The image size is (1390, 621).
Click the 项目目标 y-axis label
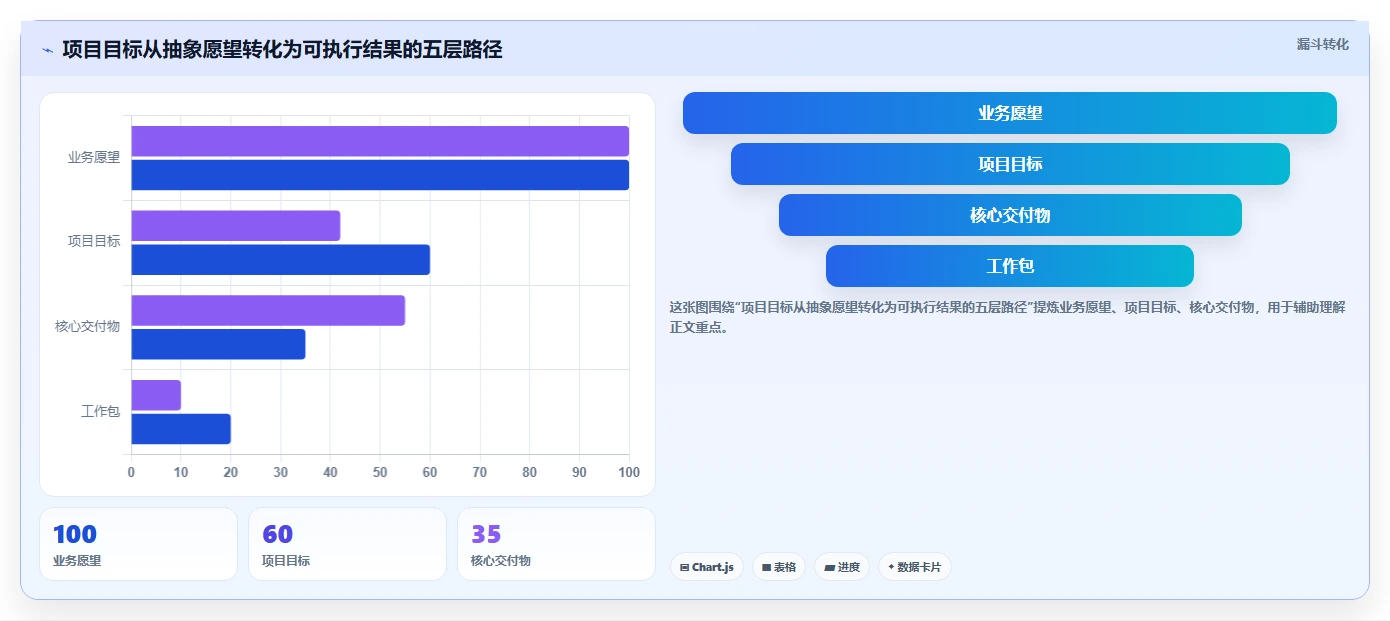tap(94, 241)
